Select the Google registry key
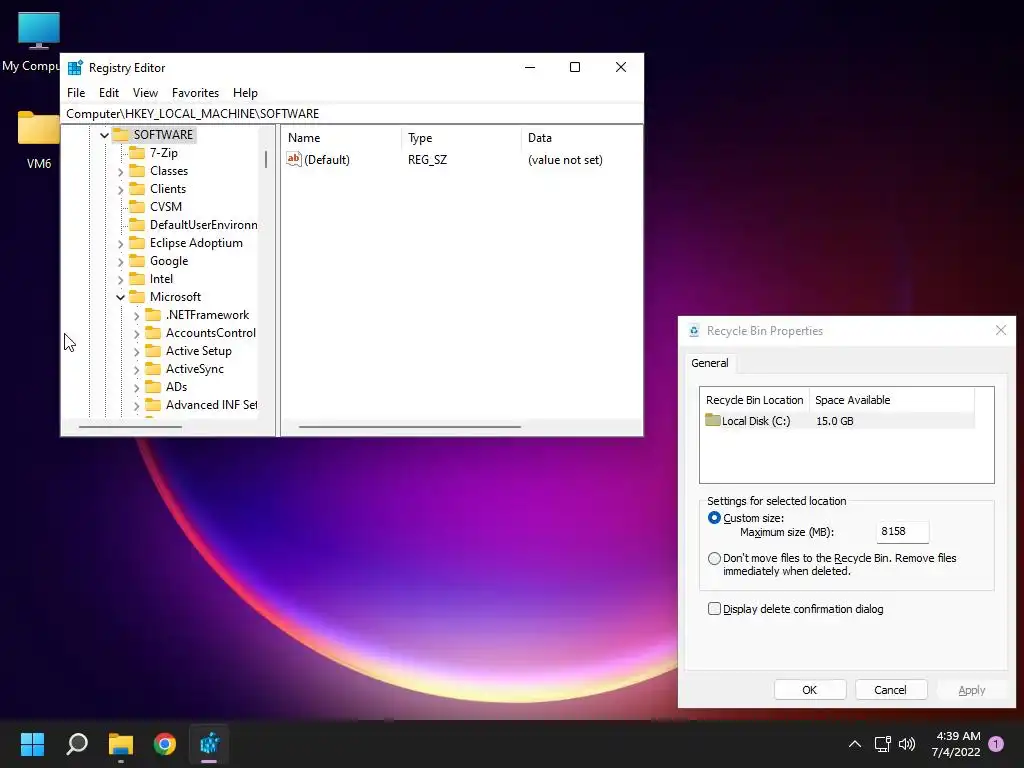This screenshot has height=768, width=1024. (168, 261)
